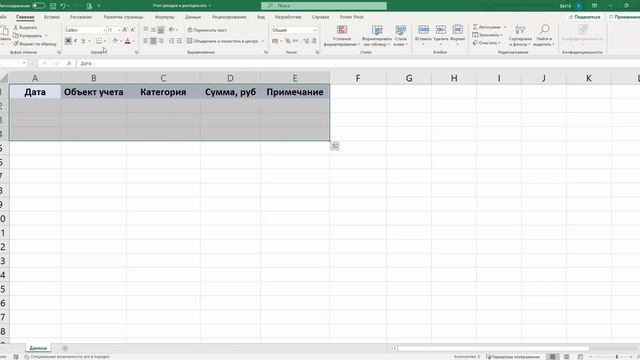Switch to the Вставка ribbon tab
This screenshot has height=360, width=640.
pos(51,17)
